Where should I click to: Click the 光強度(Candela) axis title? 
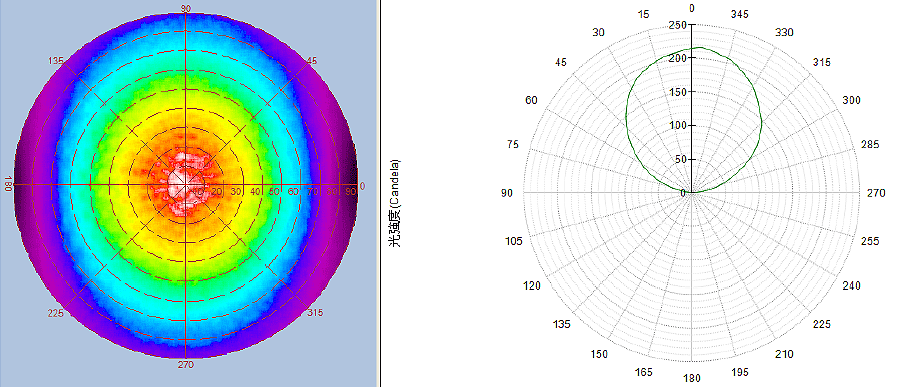tap(395, 203)
